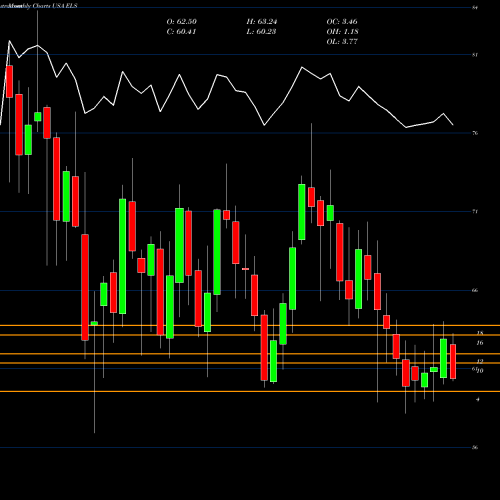This screenshot has height=500, width=500.
Task: Click the 84 price axis label
Action: click(475, 7)
